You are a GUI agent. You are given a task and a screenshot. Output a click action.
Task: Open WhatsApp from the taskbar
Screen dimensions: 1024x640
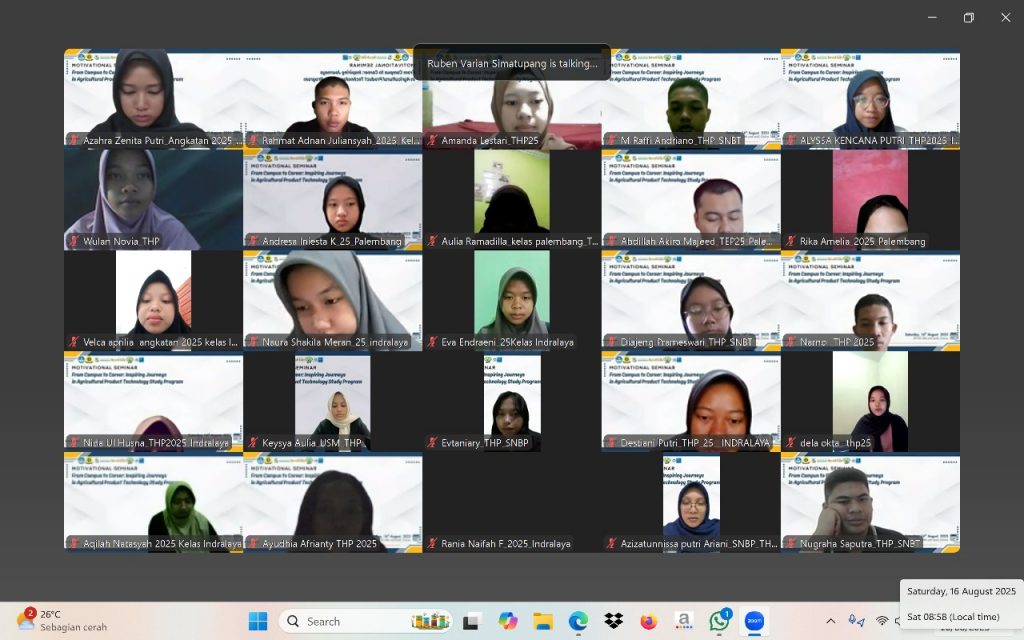[719, 621]
